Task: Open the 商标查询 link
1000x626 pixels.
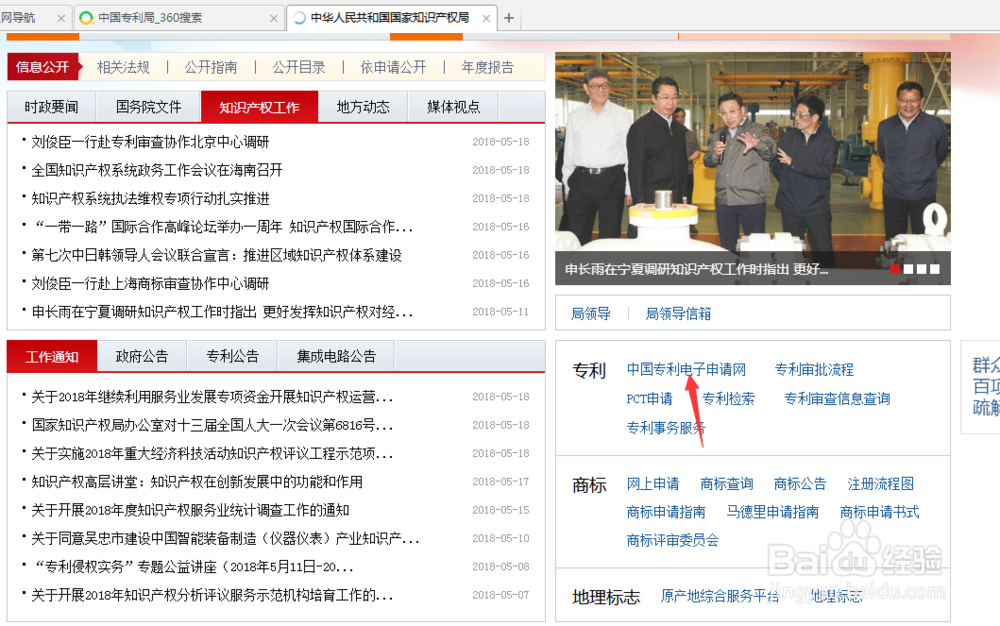Action: (x=727, y=483)
